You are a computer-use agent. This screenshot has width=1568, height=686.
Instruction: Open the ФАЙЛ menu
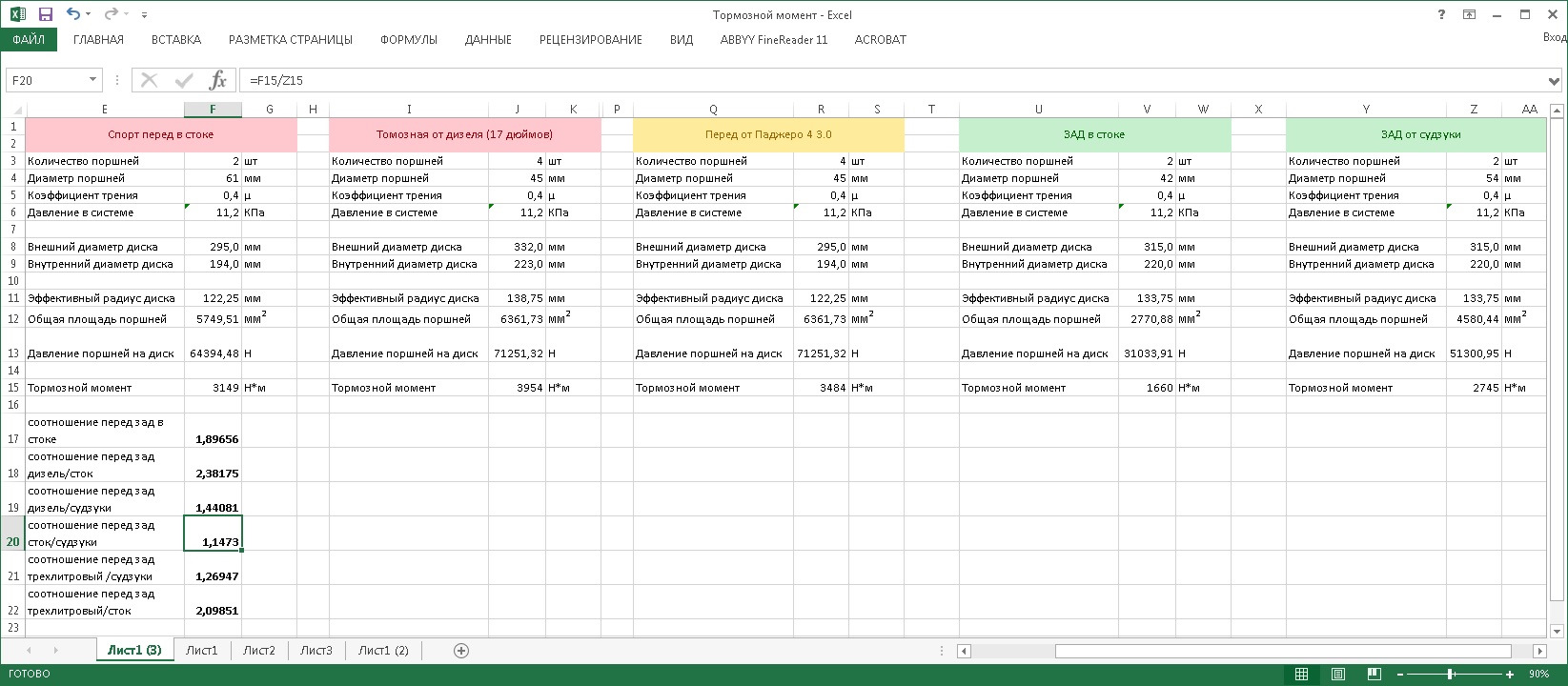[29, 40]
